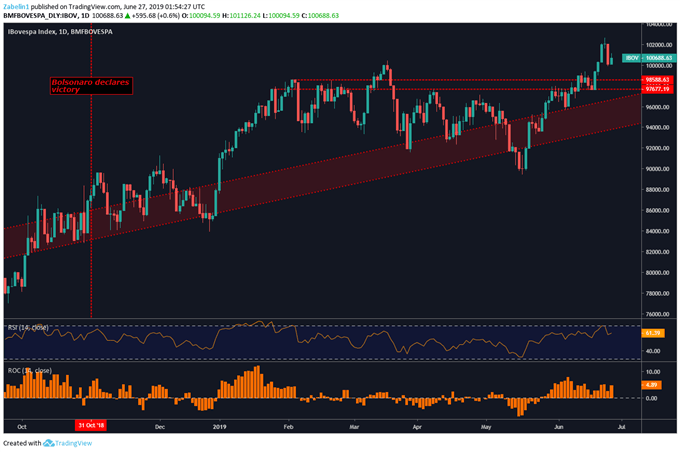The width and height of the screenshot is (680, 452).
Task: Click the 76000.00 price axis label
Action: point(659,314)
